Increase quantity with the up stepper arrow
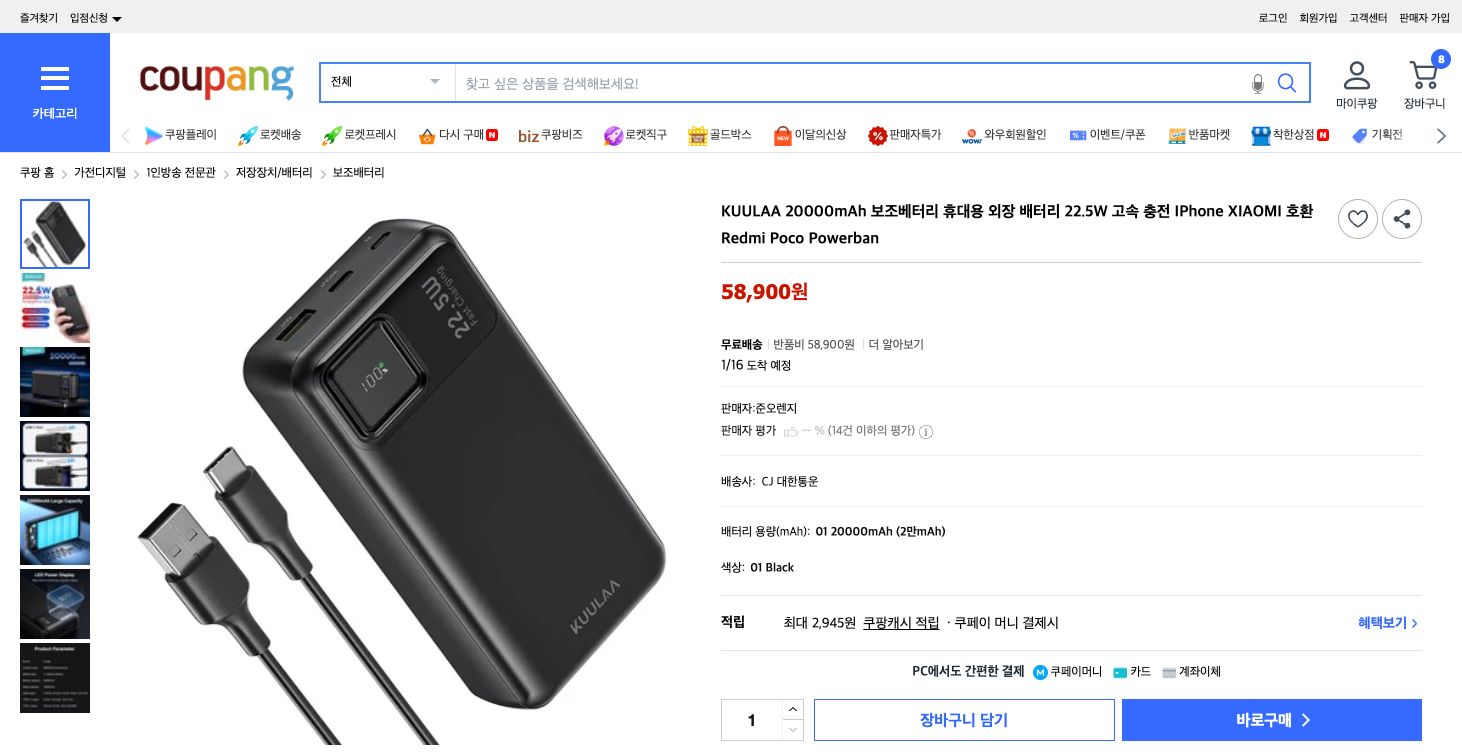 point(793,709)
